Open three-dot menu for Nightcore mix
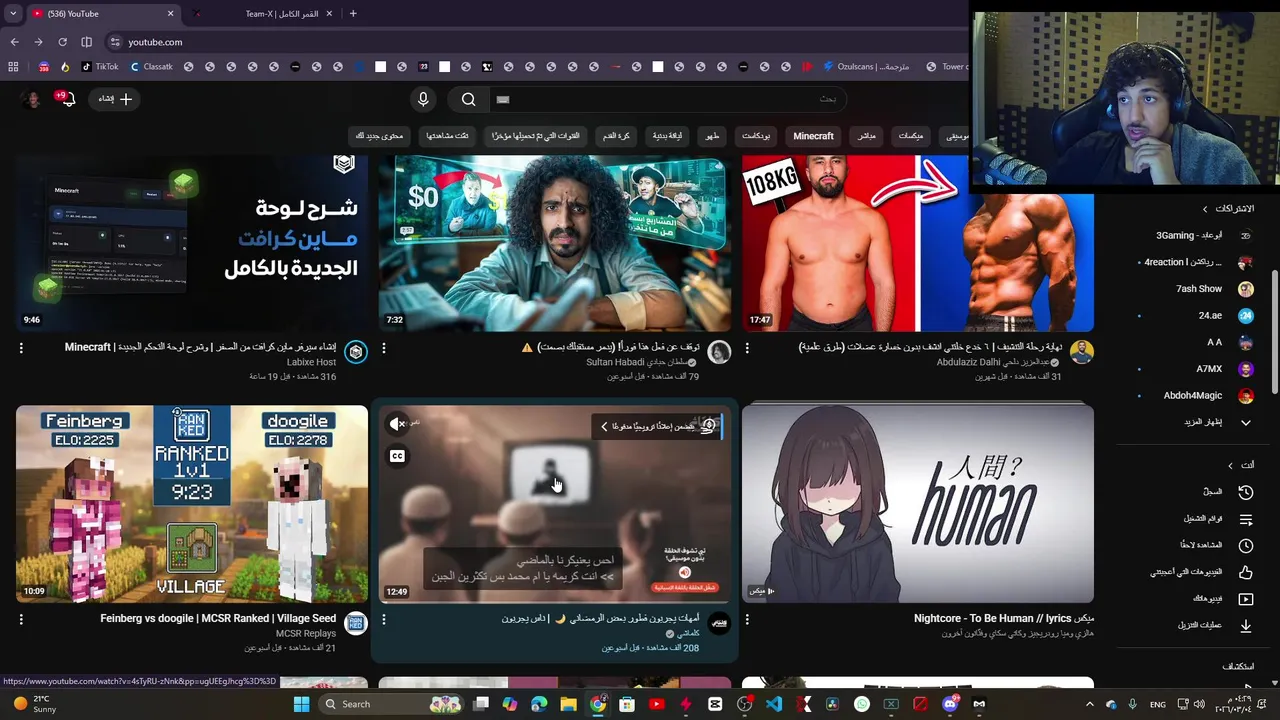Viewport: 1280px width, 720px height. click(x=747, y=619)
